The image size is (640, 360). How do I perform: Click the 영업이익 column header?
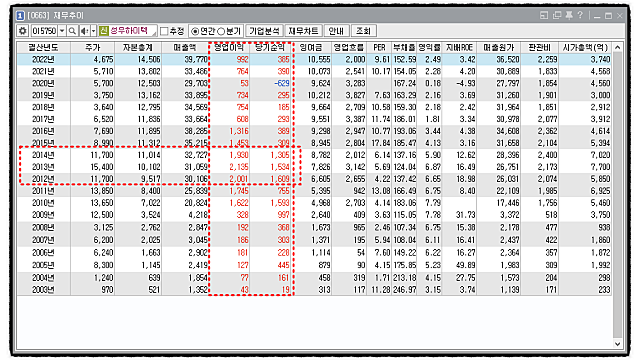(229, 47)
